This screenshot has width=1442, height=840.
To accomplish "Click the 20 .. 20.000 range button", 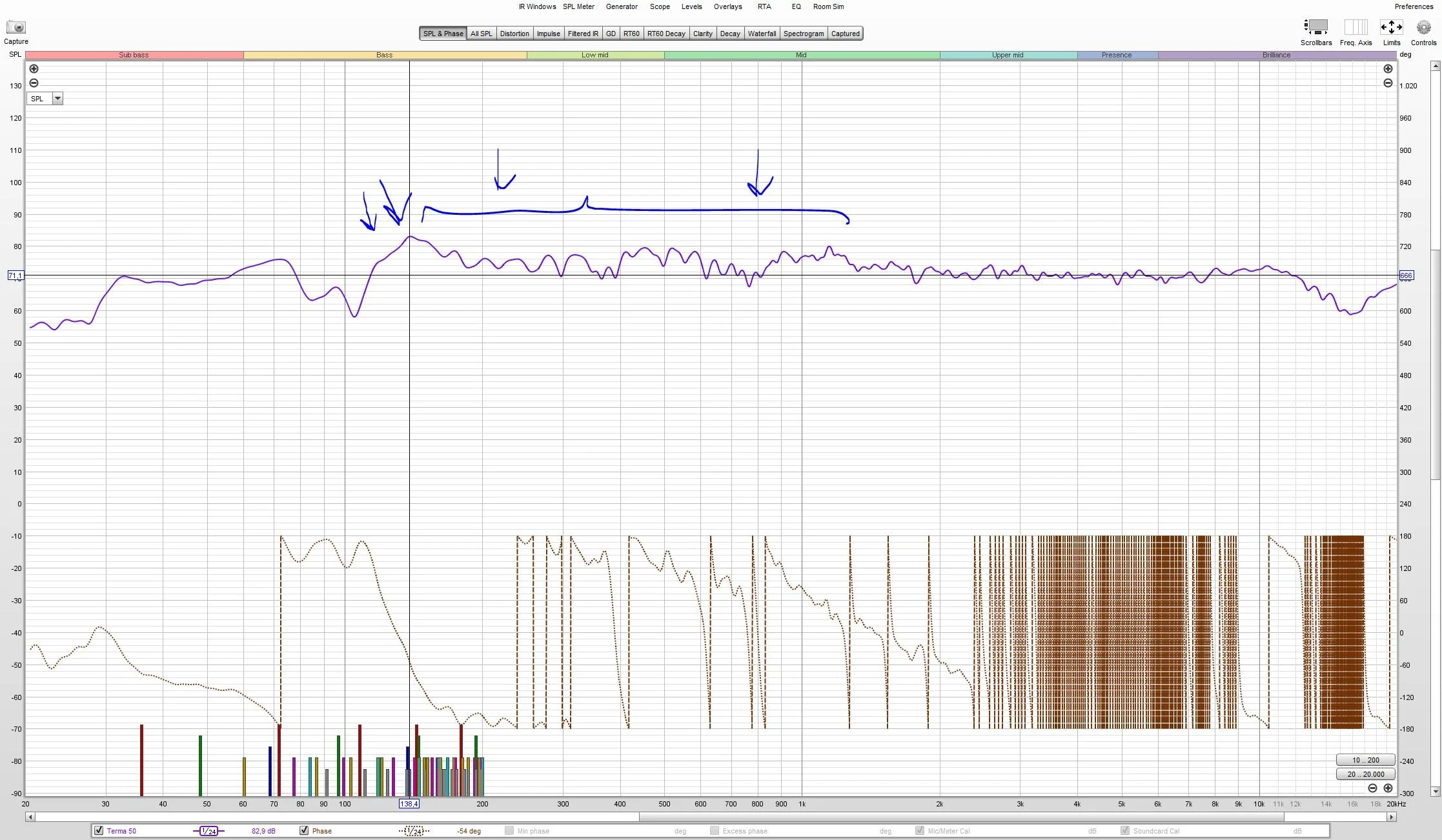I will point(1365,774).
